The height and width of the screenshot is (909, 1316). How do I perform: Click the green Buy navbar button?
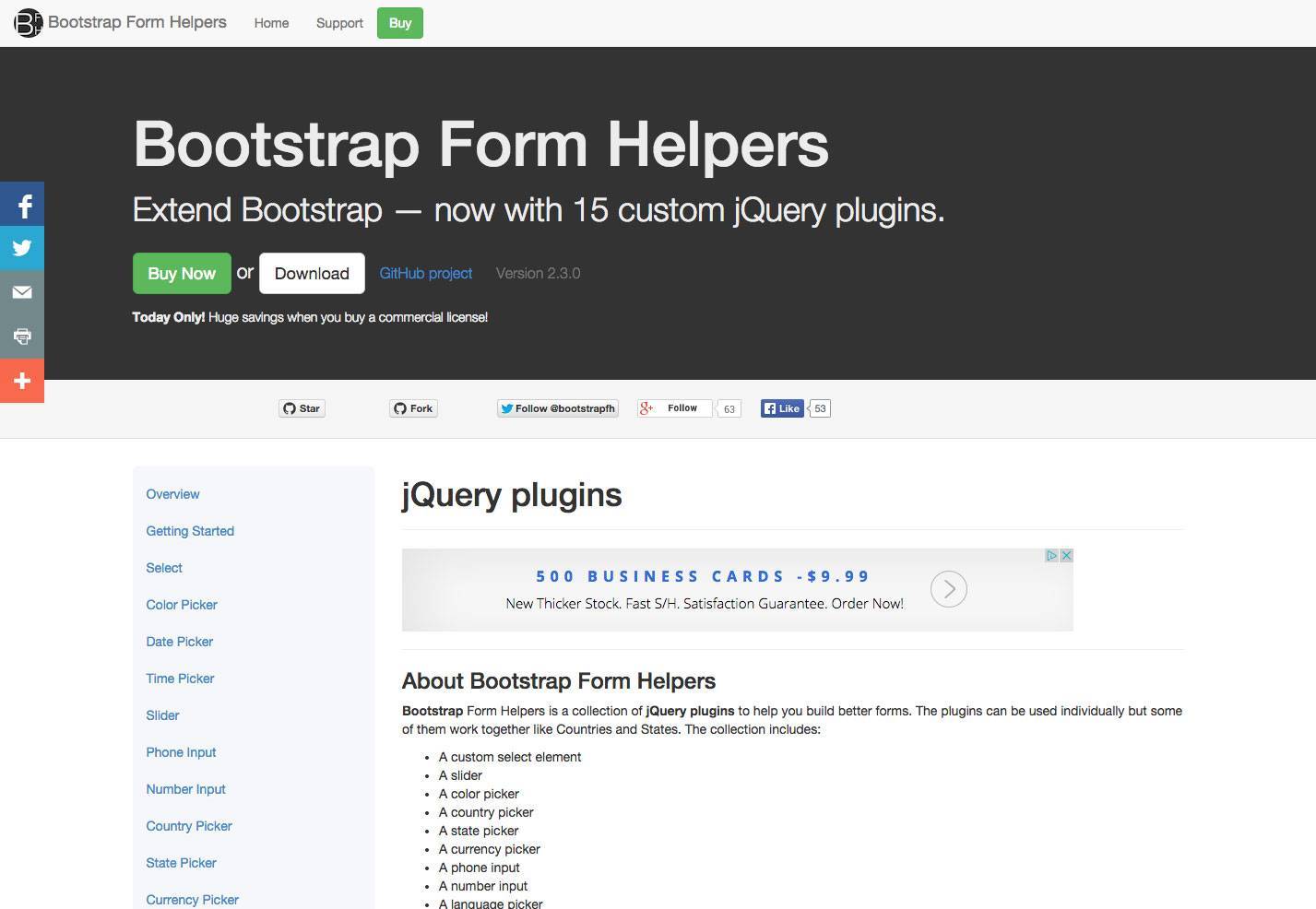click(x=400, y=23)
